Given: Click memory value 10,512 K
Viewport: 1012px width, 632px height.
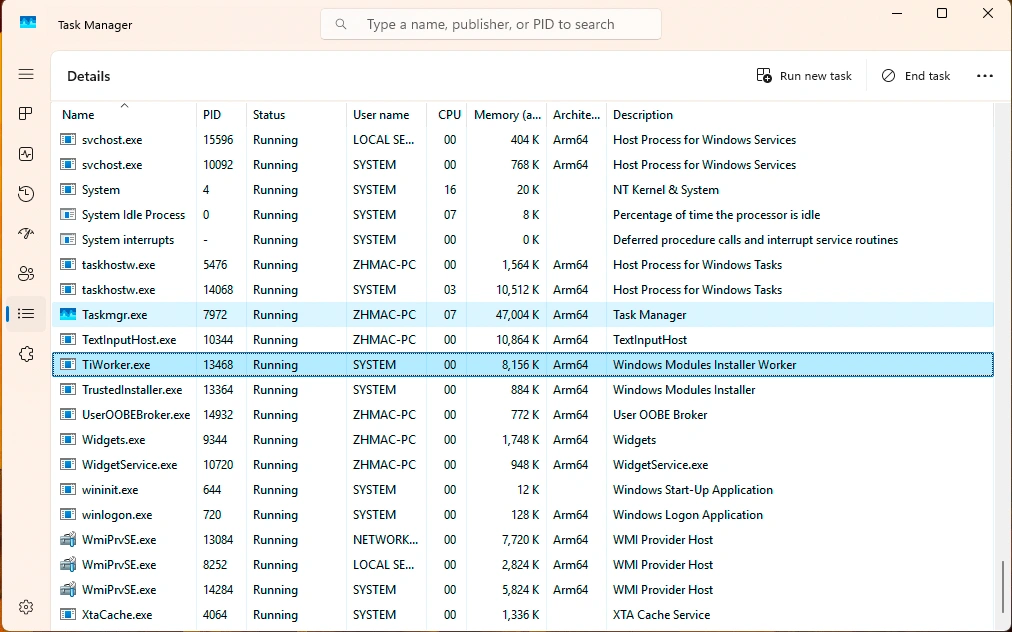Looking at the screenshot, I should pos(518,290).
